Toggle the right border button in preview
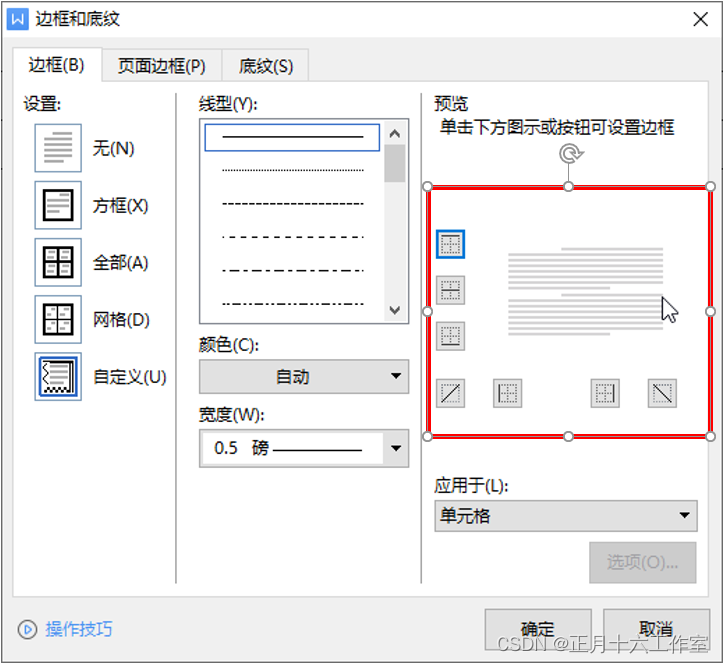 tap(605, 393)
